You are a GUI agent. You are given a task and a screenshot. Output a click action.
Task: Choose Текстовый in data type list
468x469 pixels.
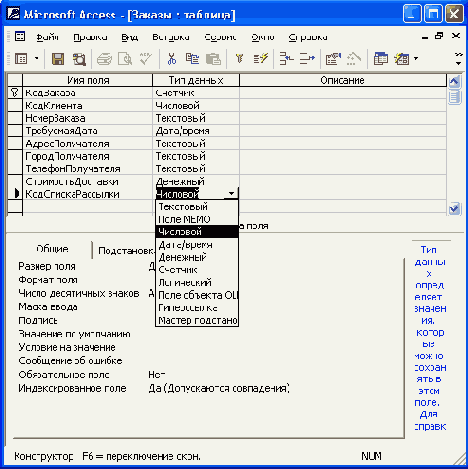tap(197, 206)
